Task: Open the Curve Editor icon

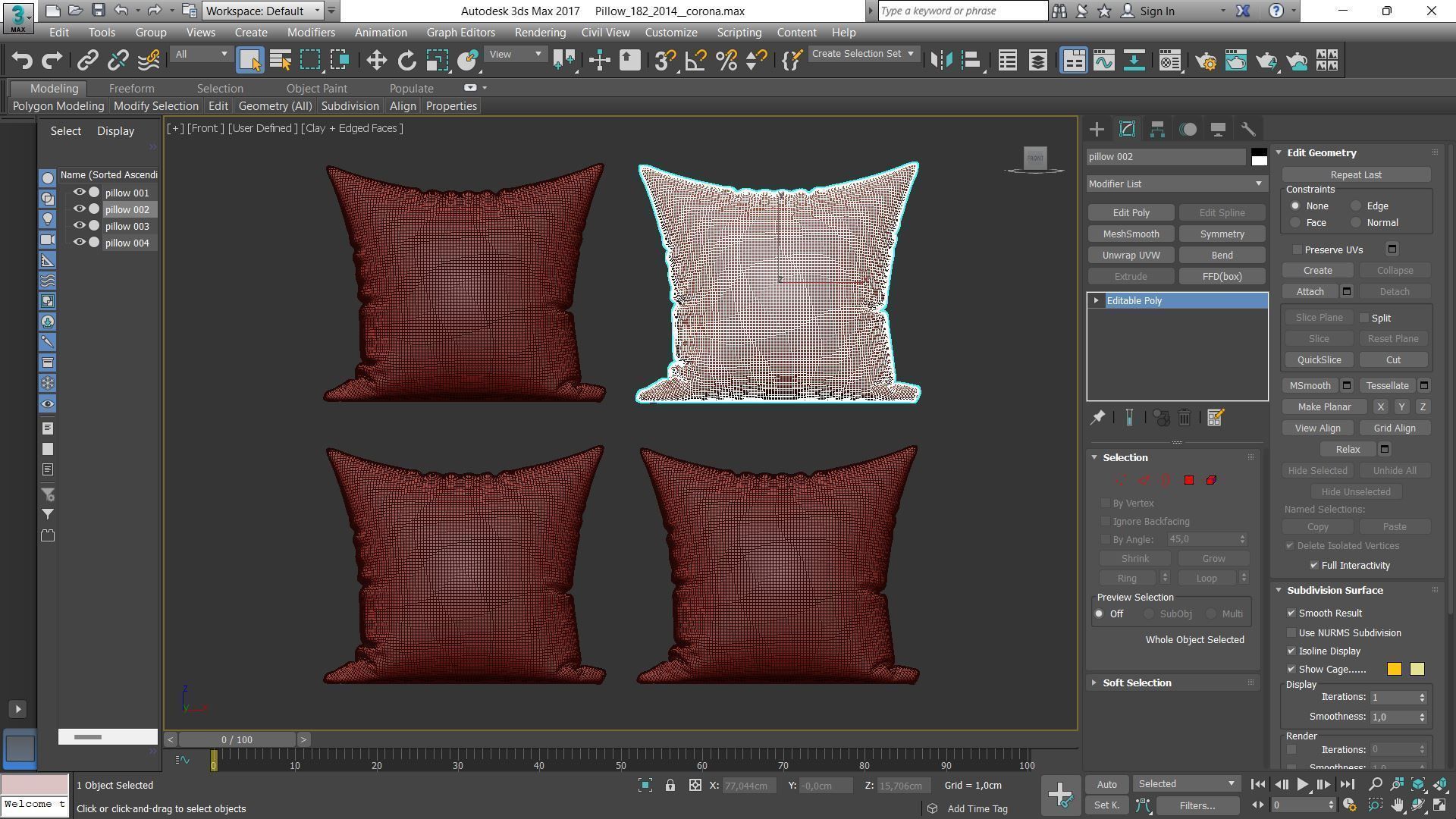Action: [1104, 61]
